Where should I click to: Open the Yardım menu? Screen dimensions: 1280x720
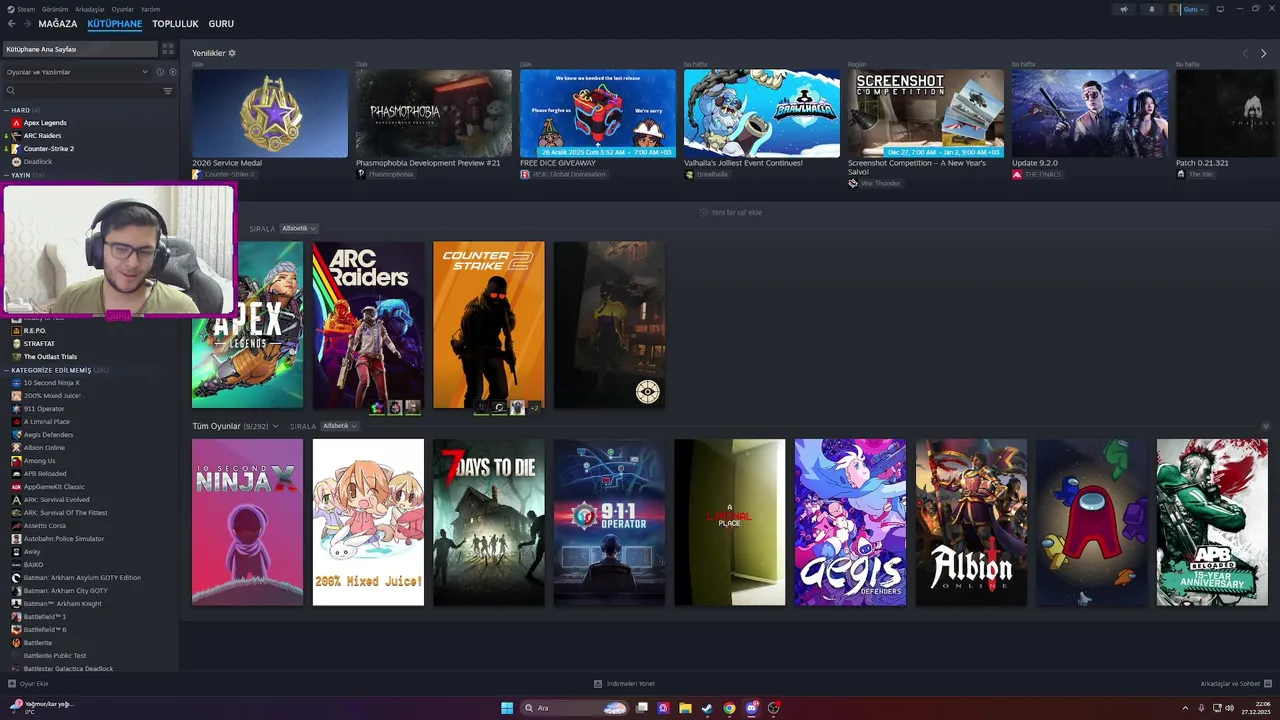click(x=150, y=9)
